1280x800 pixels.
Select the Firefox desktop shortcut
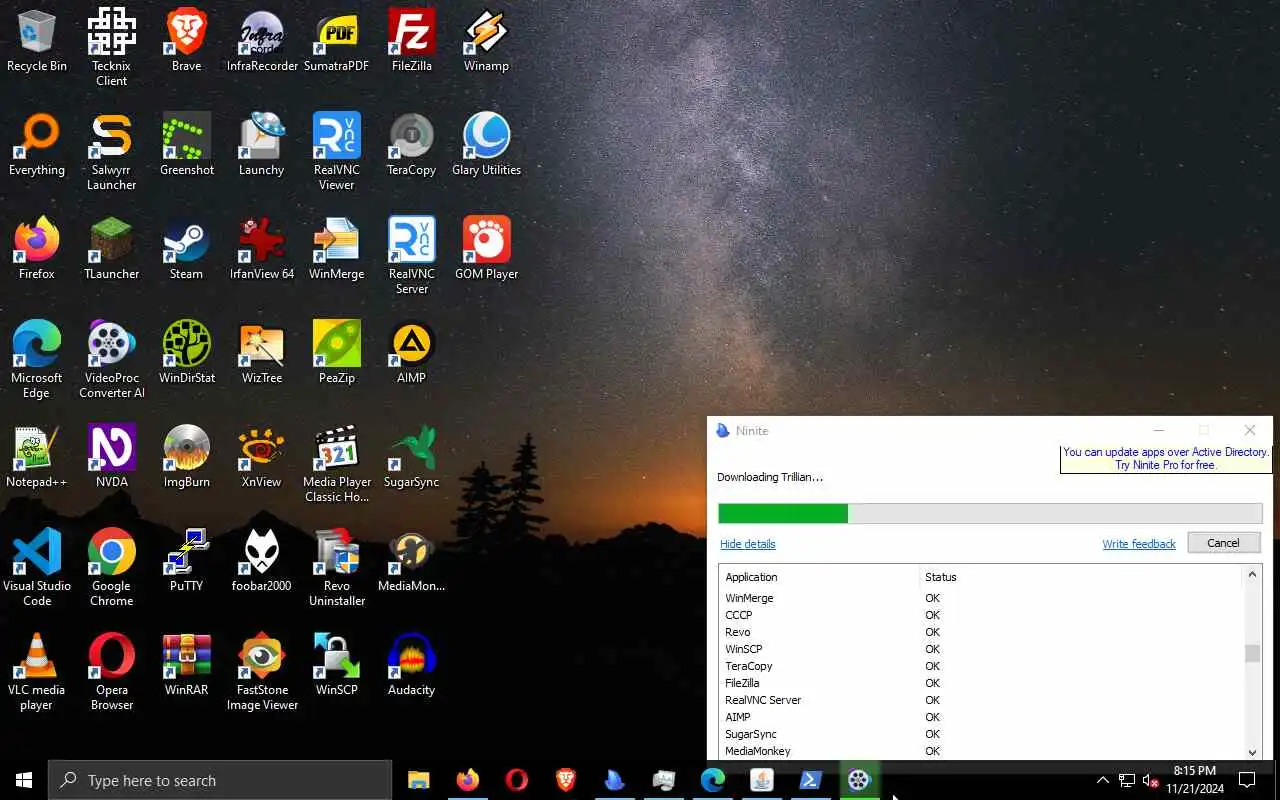coord(37,250)
